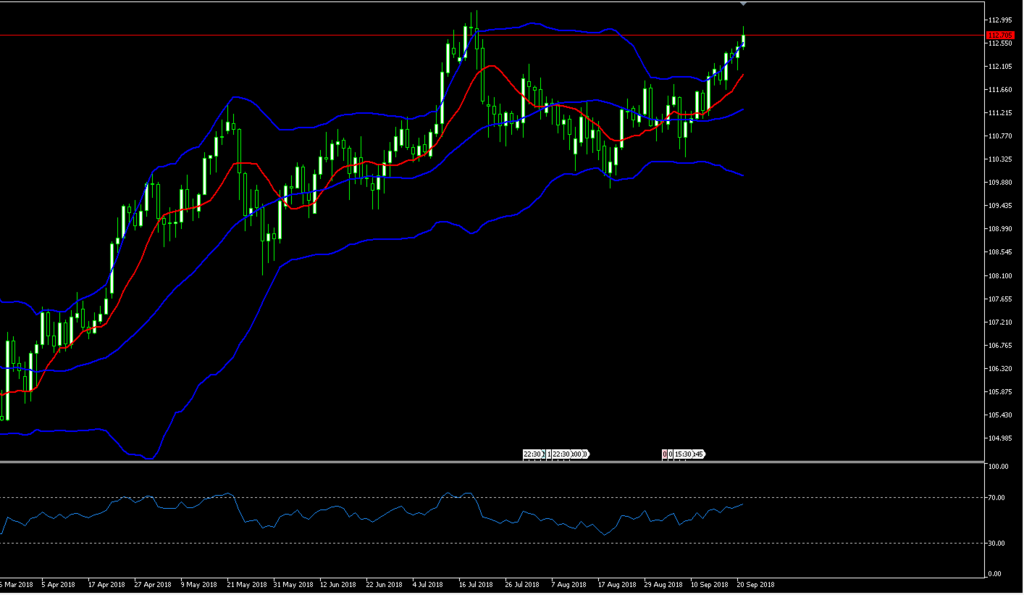
Task: Click the 30.00 oscillator level label
Action: click(997, 543)
